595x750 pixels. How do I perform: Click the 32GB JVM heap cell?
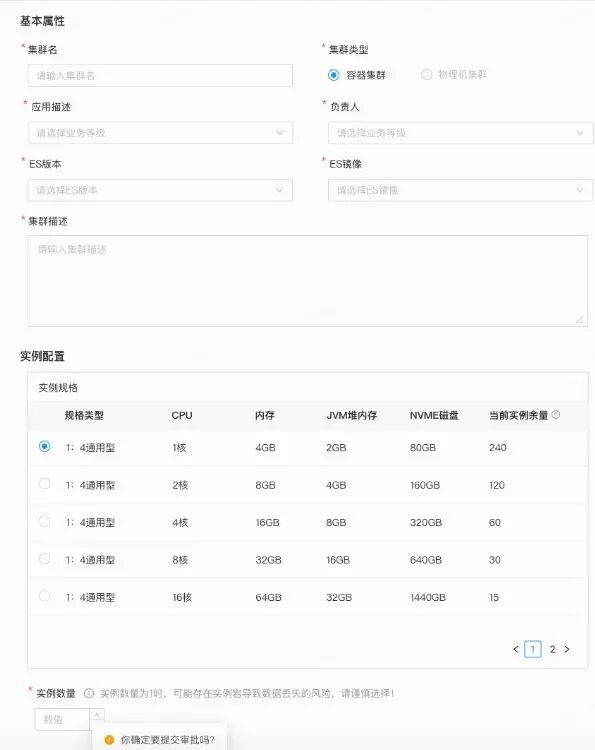click(x=339, y=597)
